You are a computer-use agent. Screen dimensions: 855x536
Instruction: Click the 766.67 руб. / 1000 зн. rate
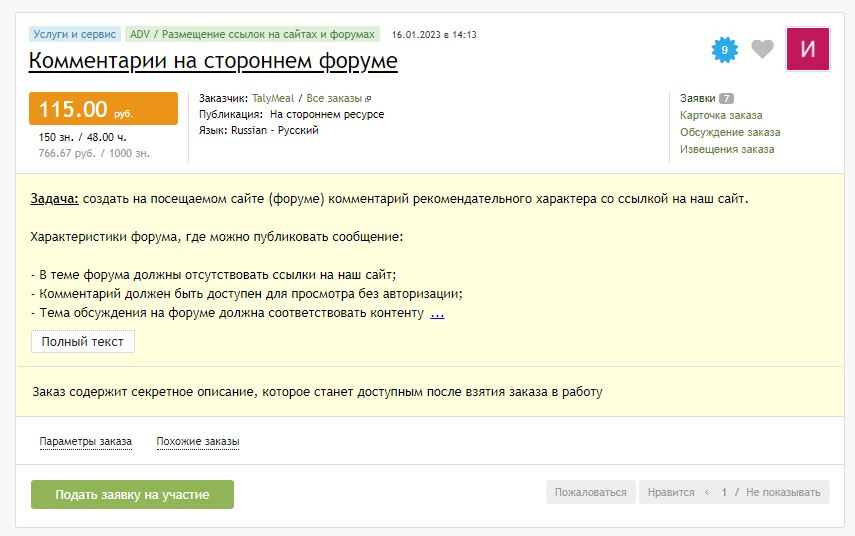point(94,153)
